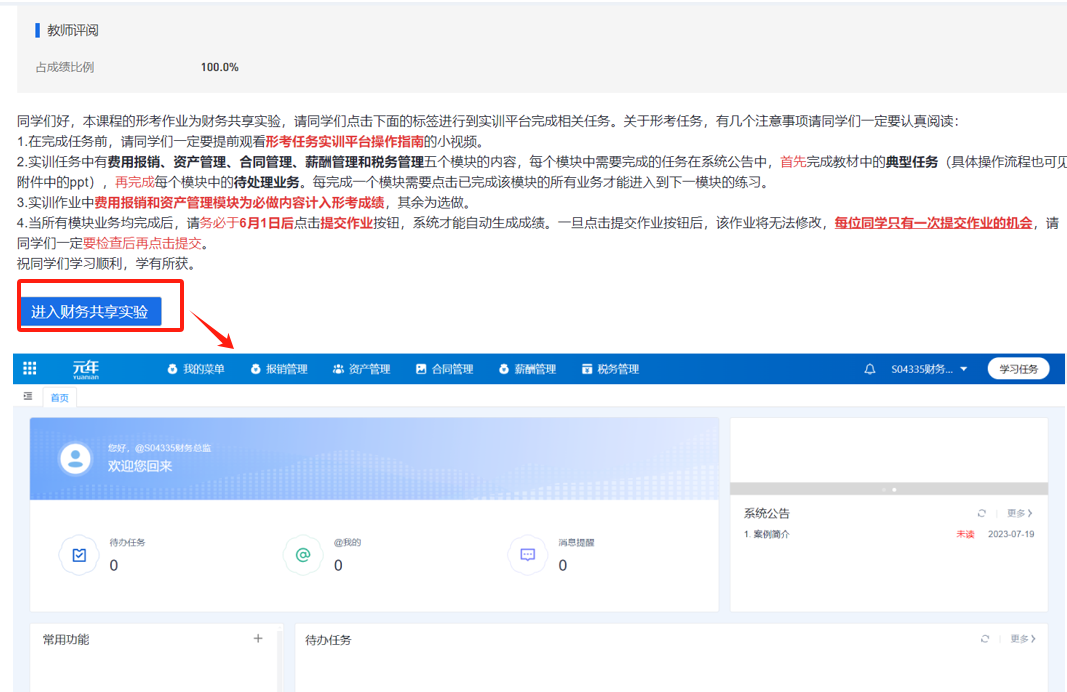Image resolution: width=1067 pixels, height=692 pixels.
Task: Refresh the 待办任务 list panel
Action: click(x=984, y=638)
